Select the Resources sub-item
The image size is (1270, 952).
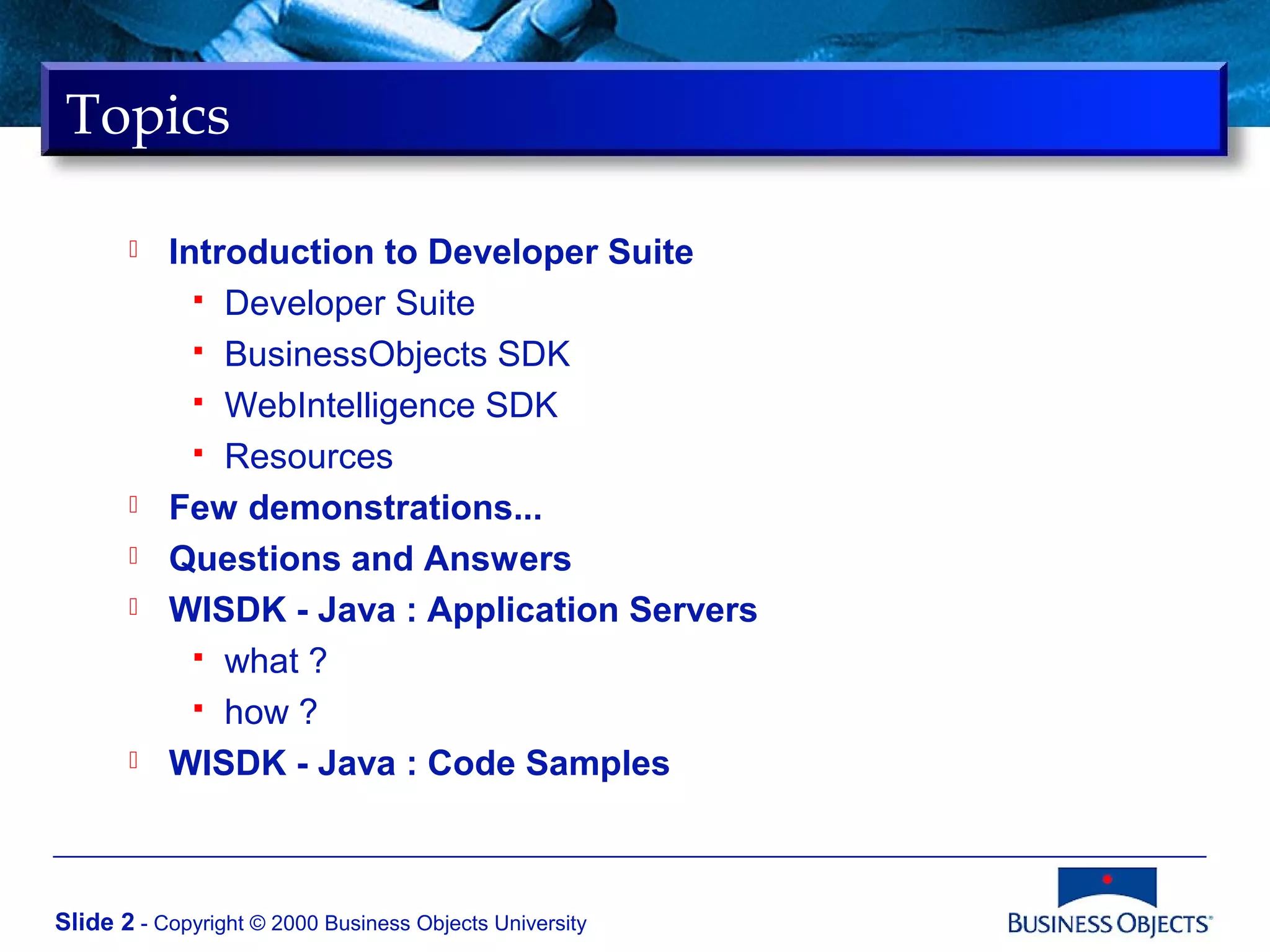308,457
